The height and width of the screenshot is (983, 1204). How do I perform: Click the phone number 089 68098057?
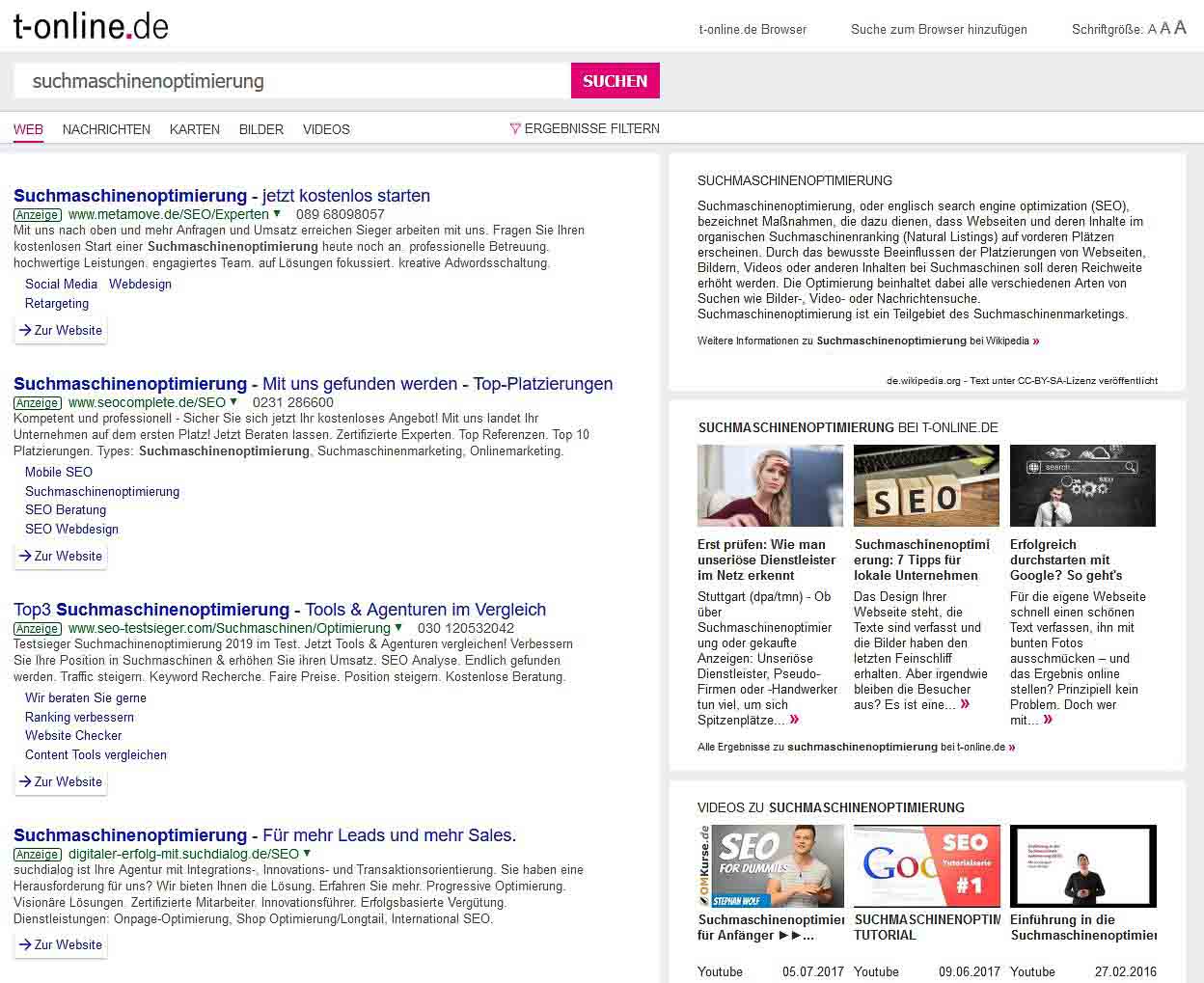click(341, 214)
